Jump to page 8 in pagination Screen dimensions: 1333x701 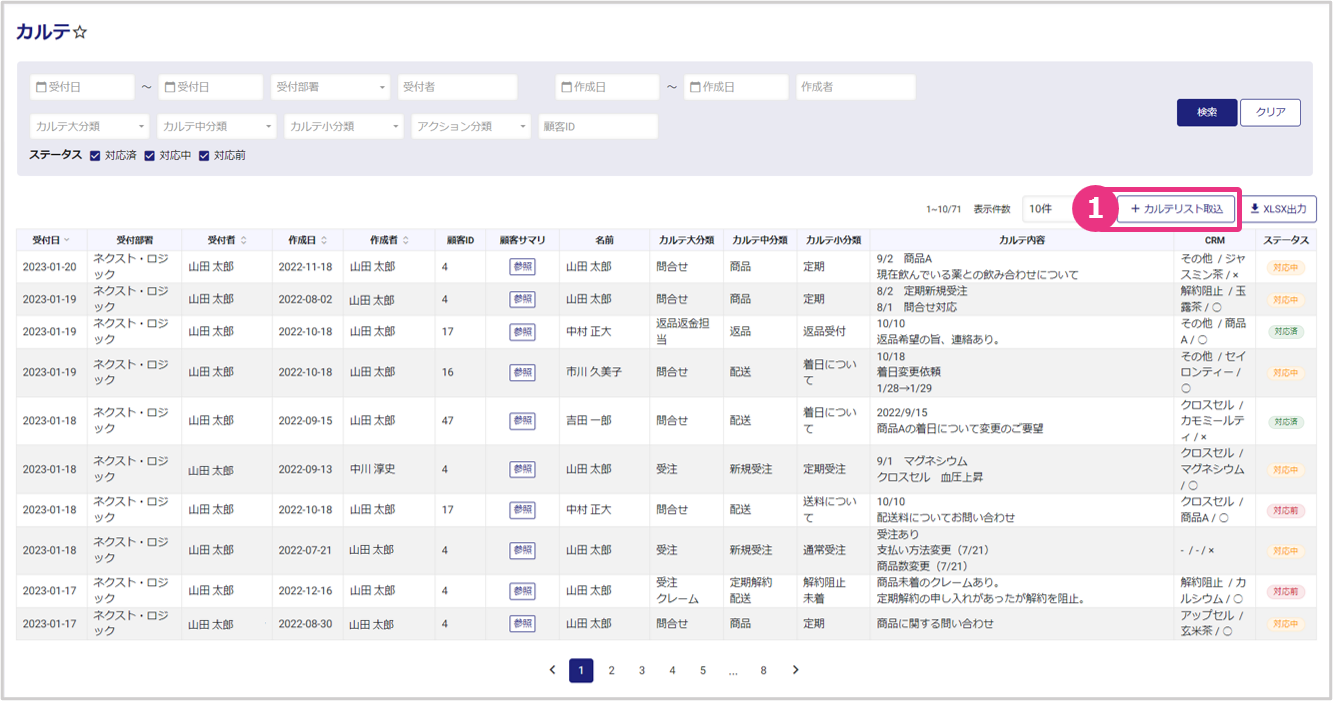(763, 670)
